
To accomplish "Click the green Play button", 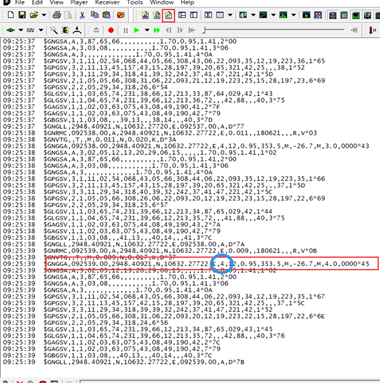I will pyautogui.click(x=136, y=30).
